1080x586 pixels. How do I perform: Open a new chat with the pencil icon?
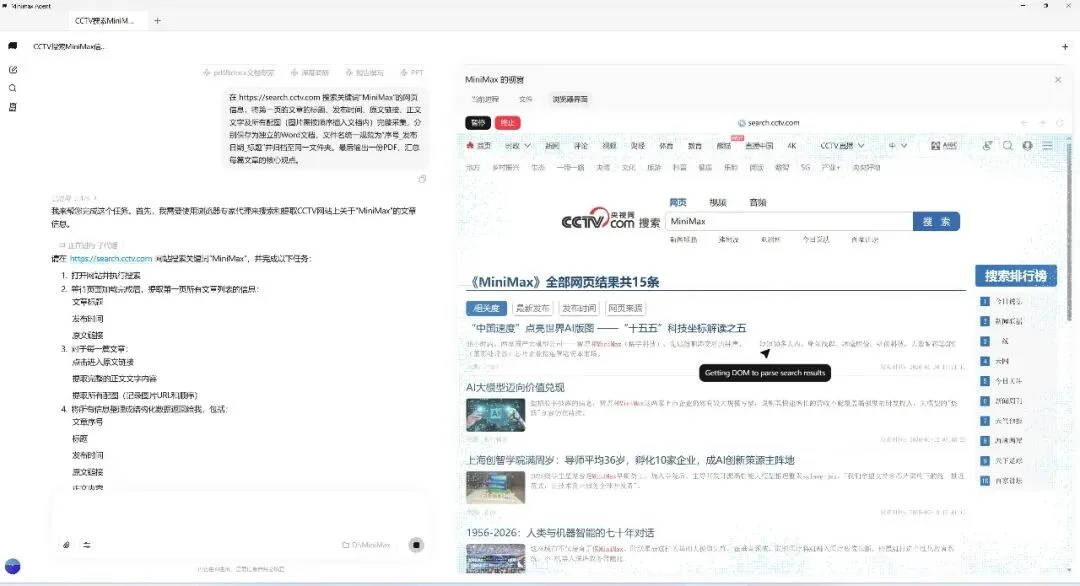click(13, 68)
